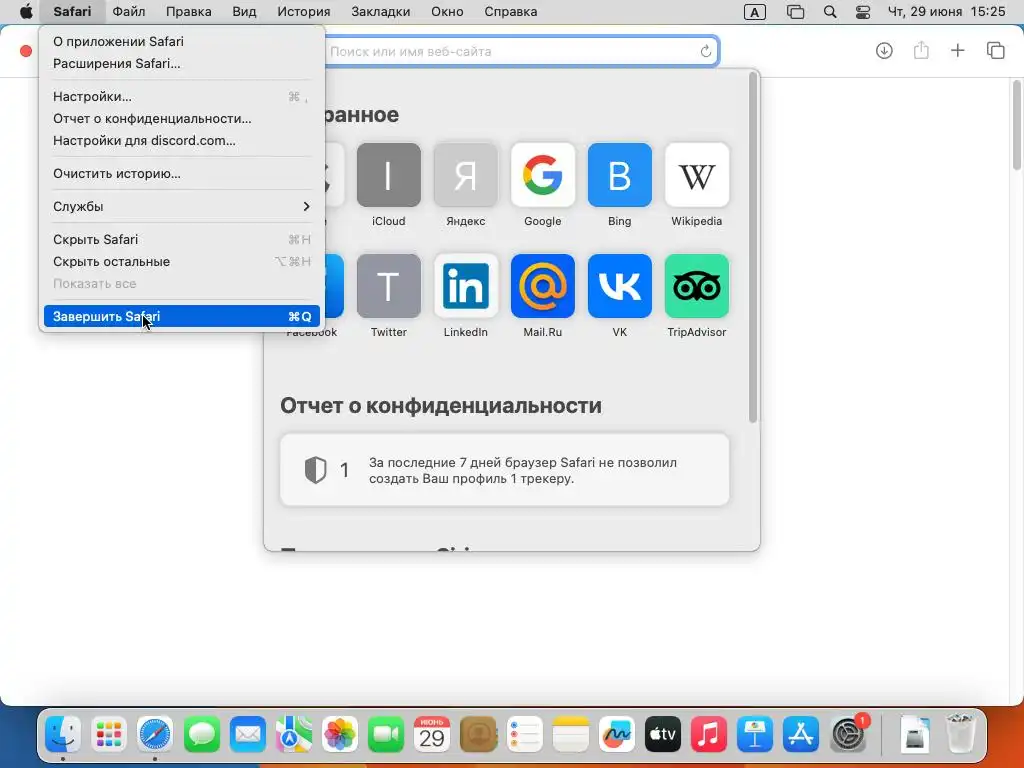1024x768 pixels.
Task: Click the Safari page scrollbar
Action: coord(1017,125)
